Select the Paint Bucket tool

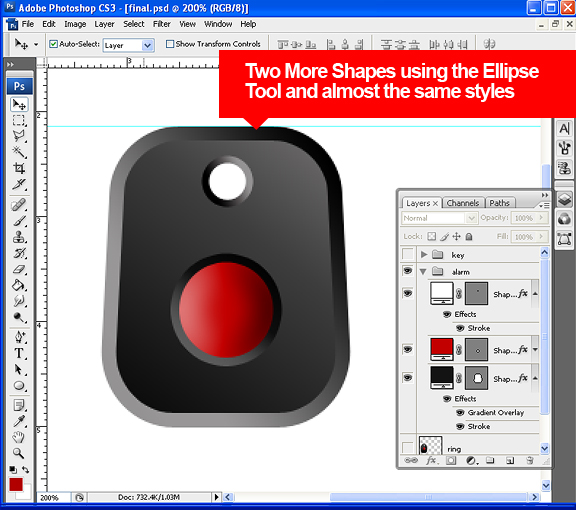[x=19, y=285]
